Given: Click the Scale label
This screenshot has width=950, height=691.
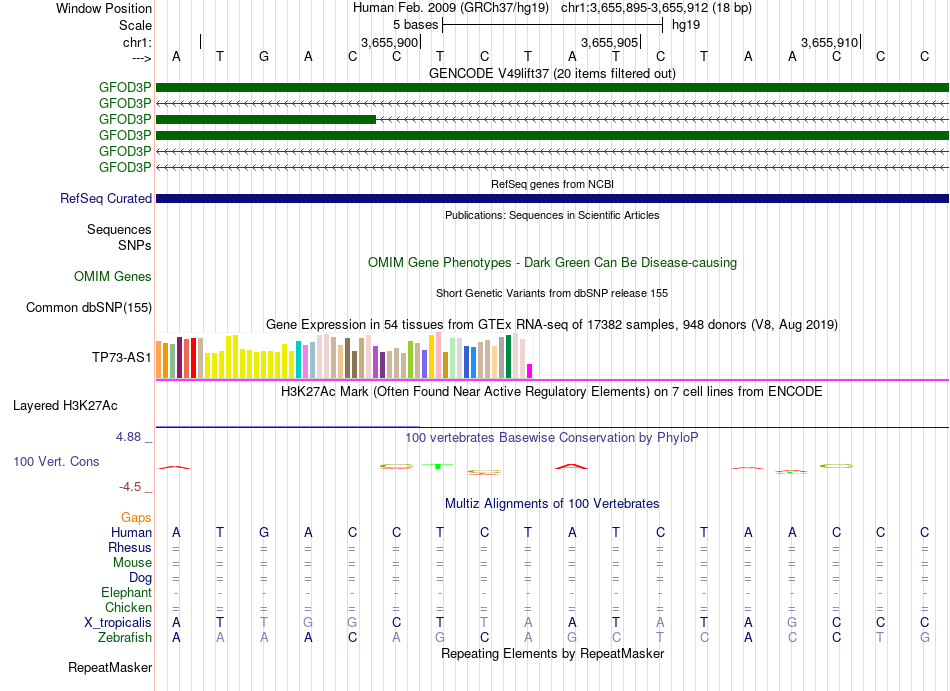Looking at the screenshot, I should coord(135,25).
